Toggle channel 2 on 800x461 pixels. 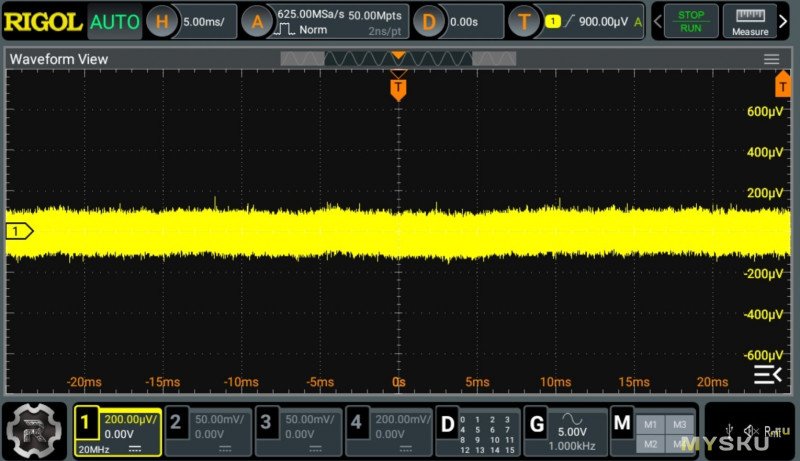(x=207, y=431)
